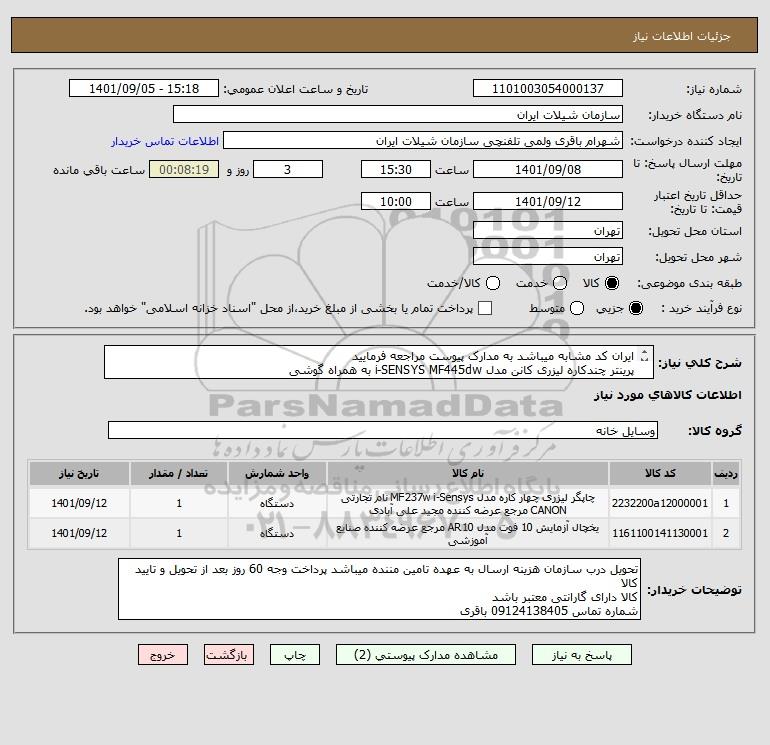Click the دستگاه unit cell in row 2
Screen dimensions: 770x745
pos(277,533)
